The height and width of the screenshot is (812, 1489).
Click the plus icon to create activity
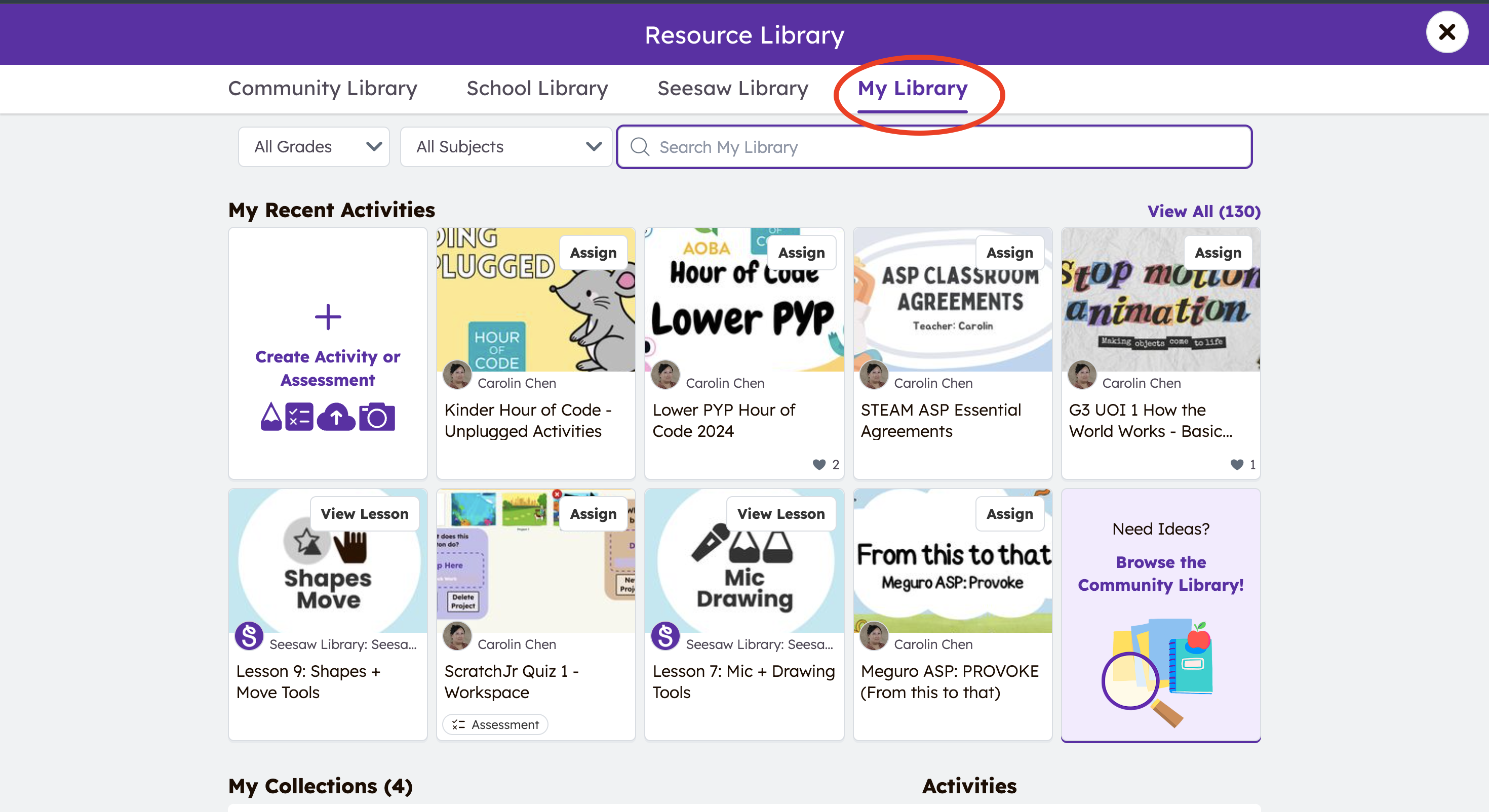click(x=328, y=317)
